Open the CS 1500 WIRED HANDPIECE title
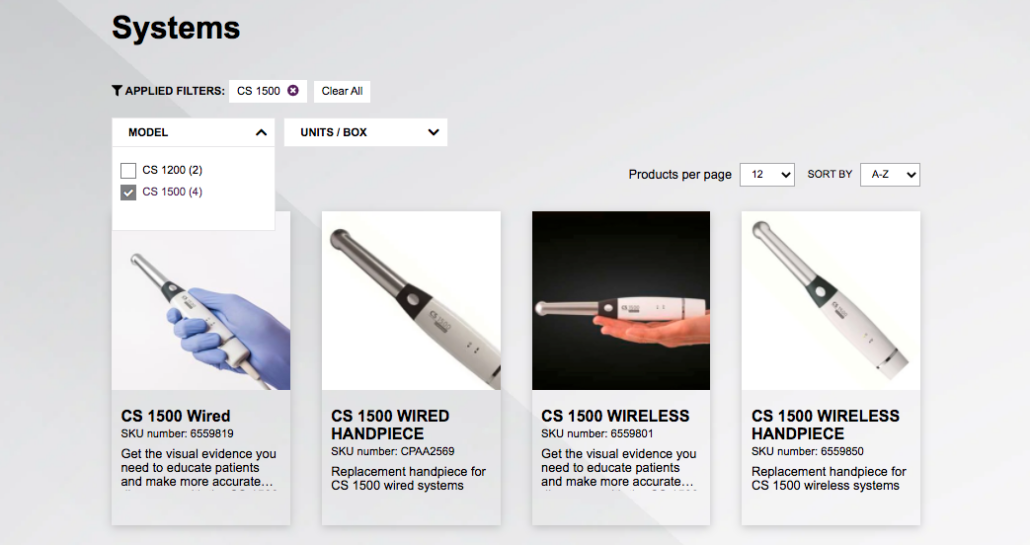Image resolution: width=1030 pixels, height=545 pixels. click(390, 425)
